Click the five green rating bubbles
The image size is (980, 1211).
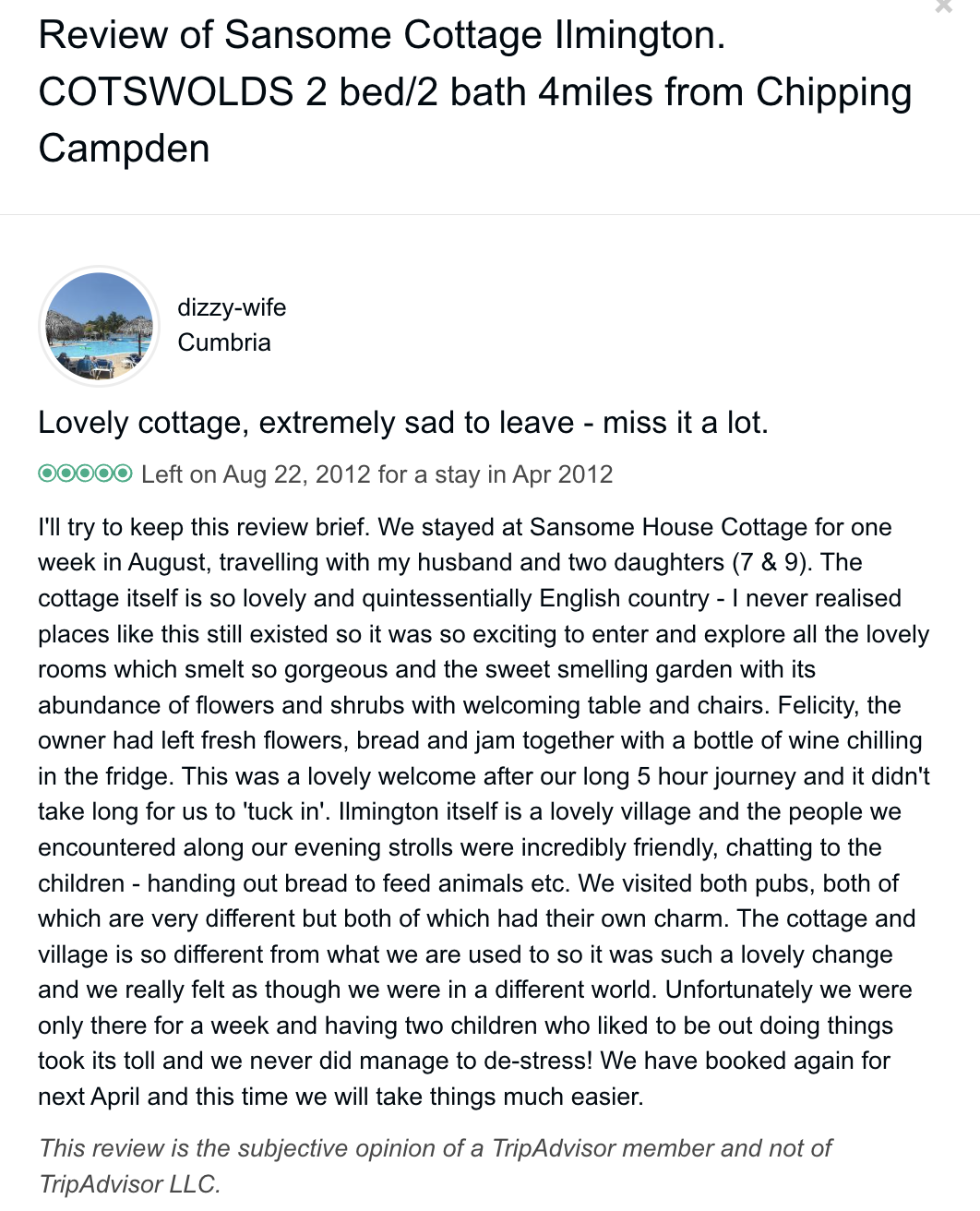click(85, 474)
